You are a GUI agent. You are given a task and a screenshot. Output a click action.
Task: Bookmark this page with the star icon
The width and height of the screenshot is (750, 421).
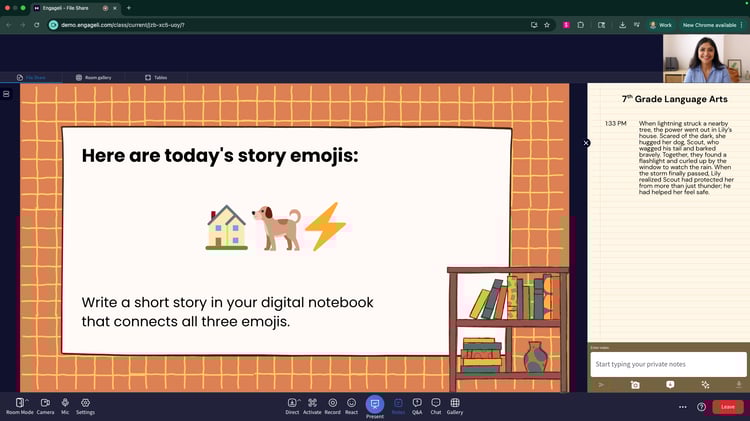tap(547, 24)
